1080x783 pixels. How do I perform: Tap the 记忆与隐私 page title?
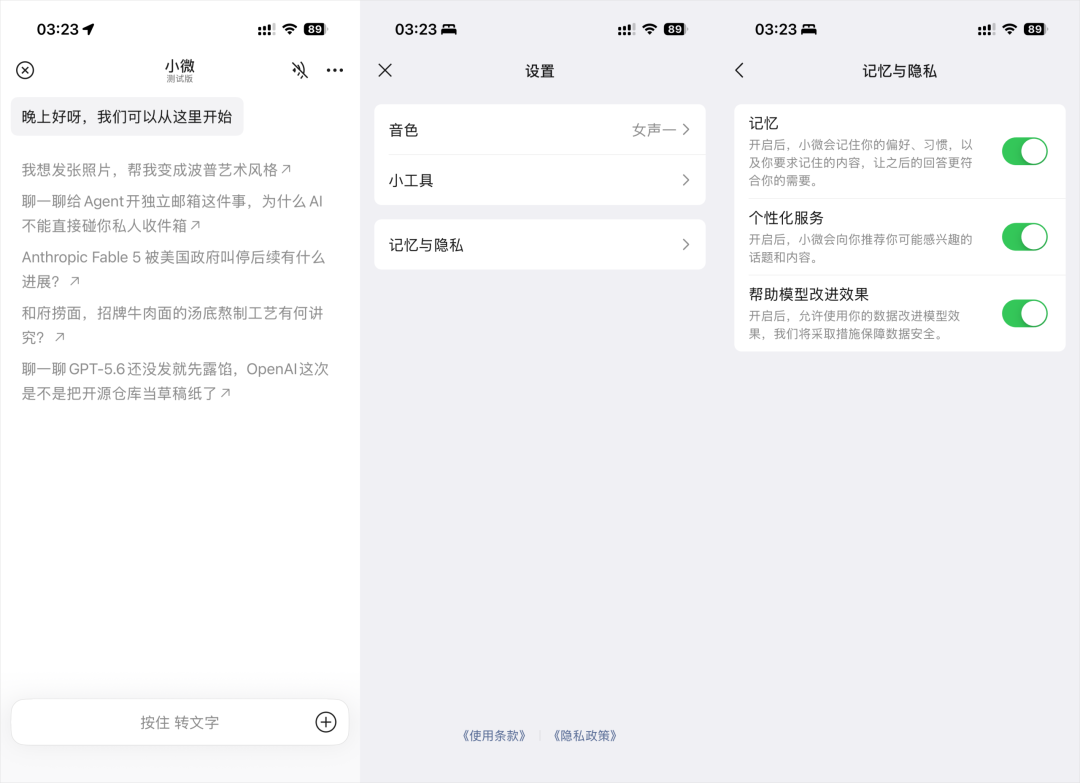point(900,71)
